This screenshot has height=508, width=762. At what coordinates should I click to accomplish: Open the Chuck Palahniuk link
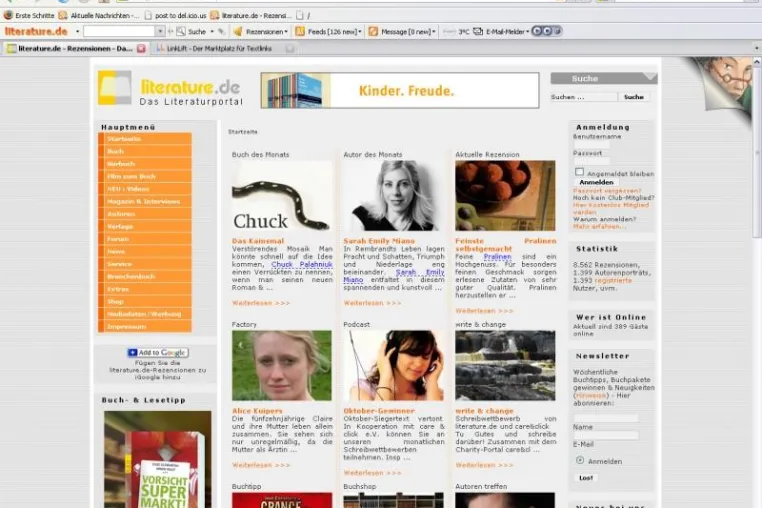tap(302, 264)
